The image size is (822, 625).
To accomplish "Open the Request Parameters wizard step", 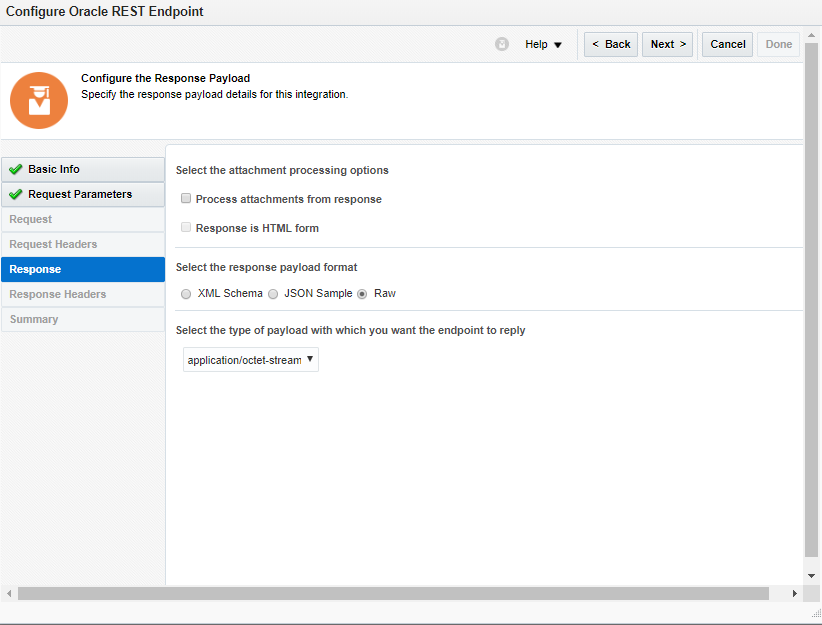I will pos(83,194).
